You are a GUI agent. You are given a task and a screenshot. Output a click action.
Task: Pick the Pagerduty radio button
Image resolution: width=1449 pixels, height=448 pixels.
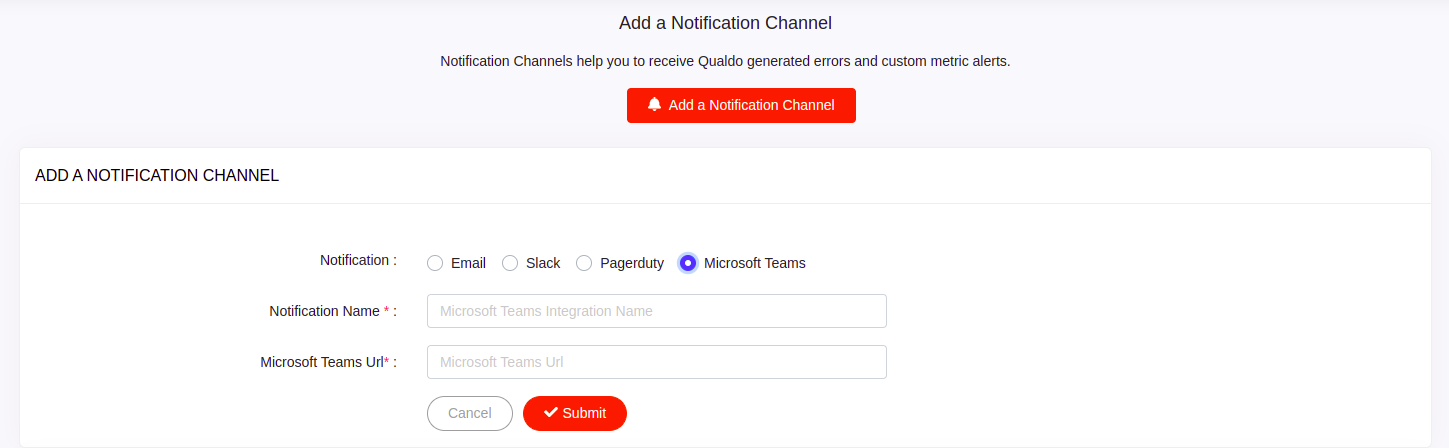click(584, 263)
